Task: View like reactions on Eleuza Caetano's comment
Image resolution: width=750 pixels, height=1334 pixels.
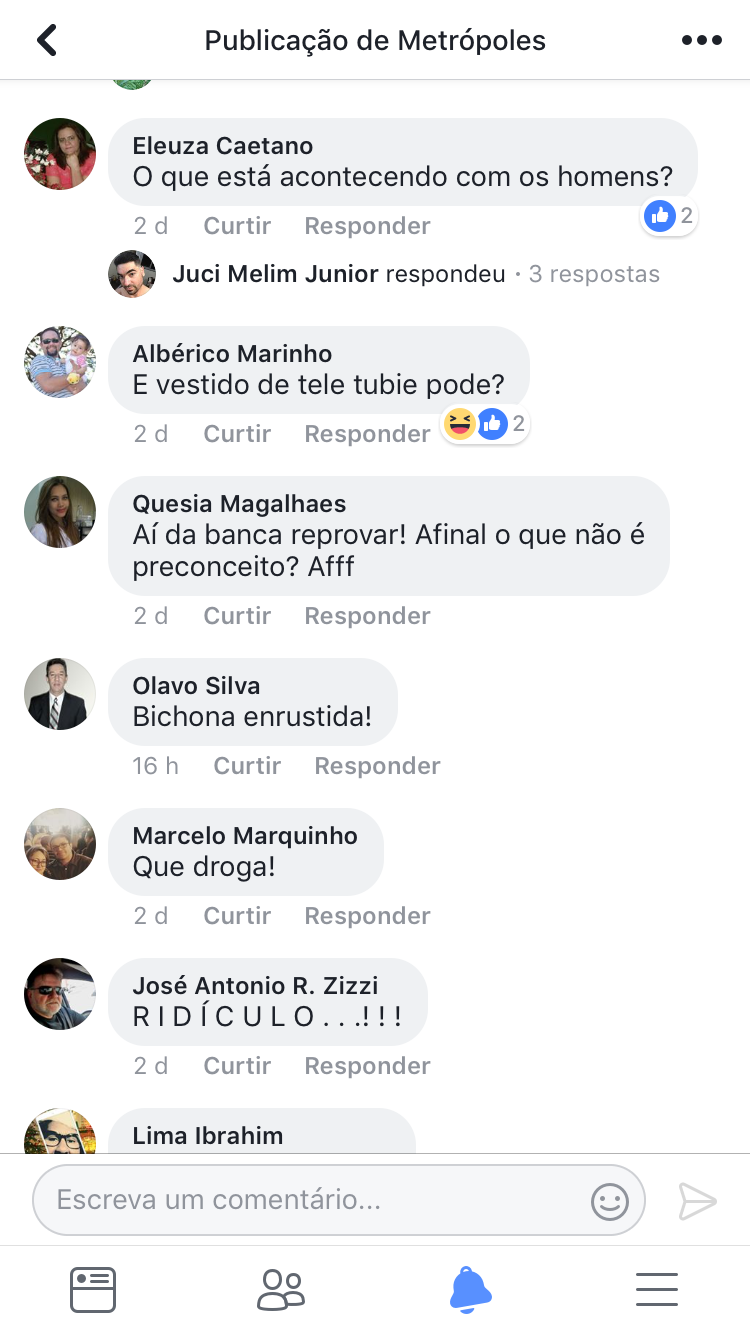Action: pos(670,215)
